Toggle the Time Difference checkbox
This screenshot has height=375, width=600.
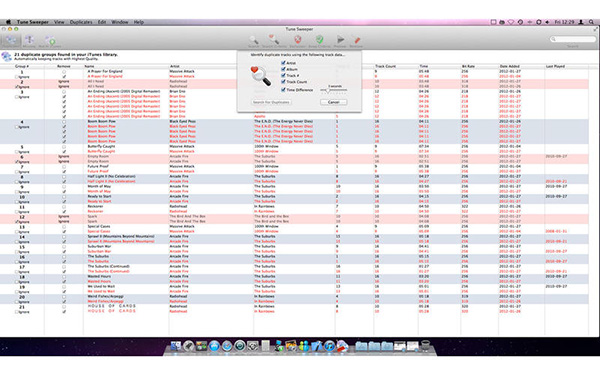pyautogui.click(x=283, y=90)
